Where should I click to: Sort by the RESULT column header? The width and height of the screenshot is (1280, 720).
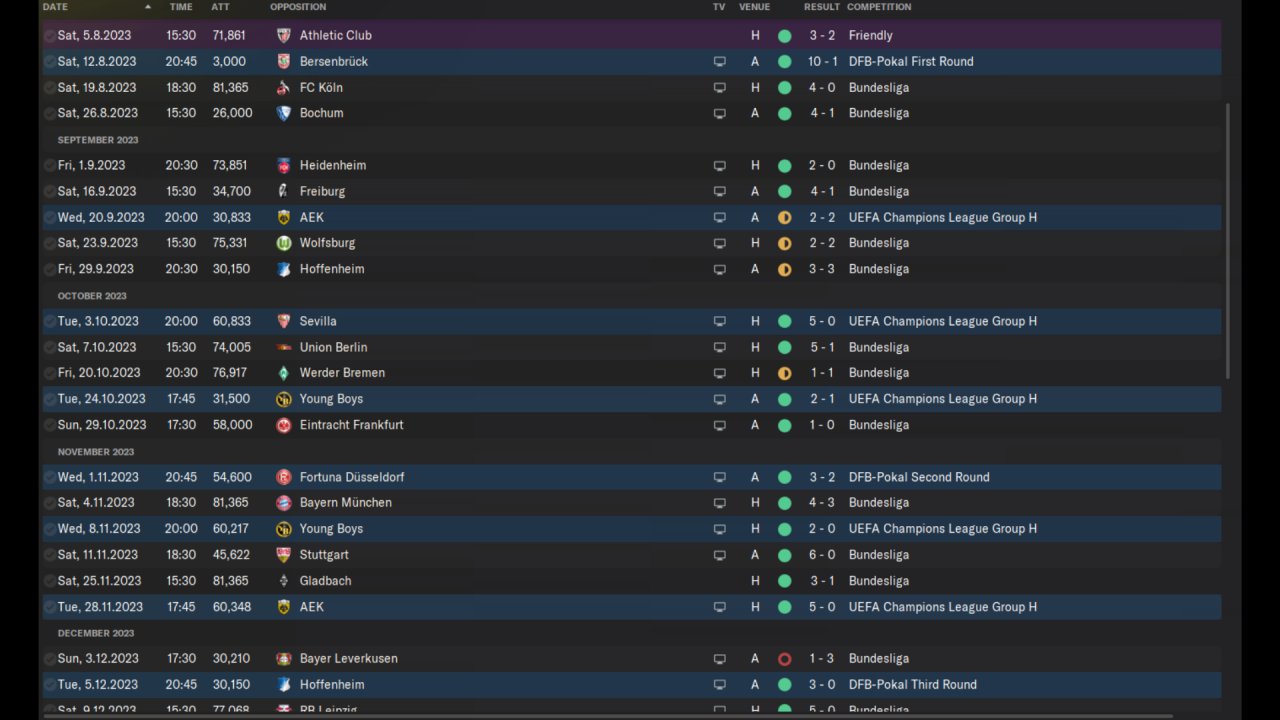821,7
